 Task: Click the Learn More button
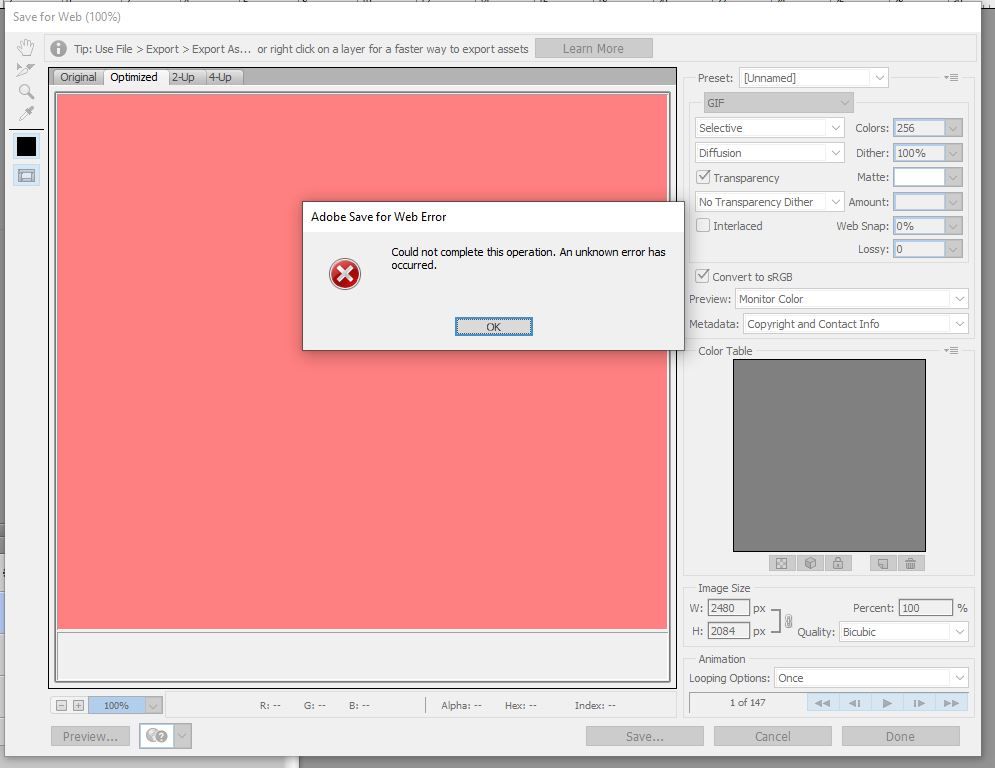click(593, 48)
